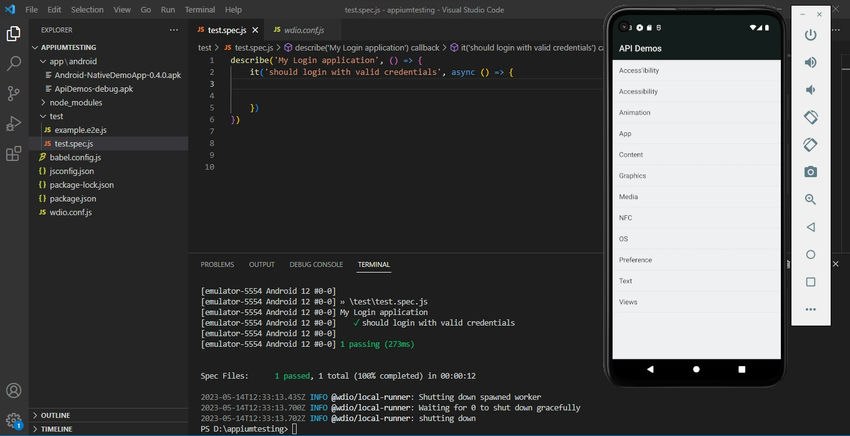Open the Source Control view
The image size is (850, 436).
pyautogui.click(x=14, y=93)
